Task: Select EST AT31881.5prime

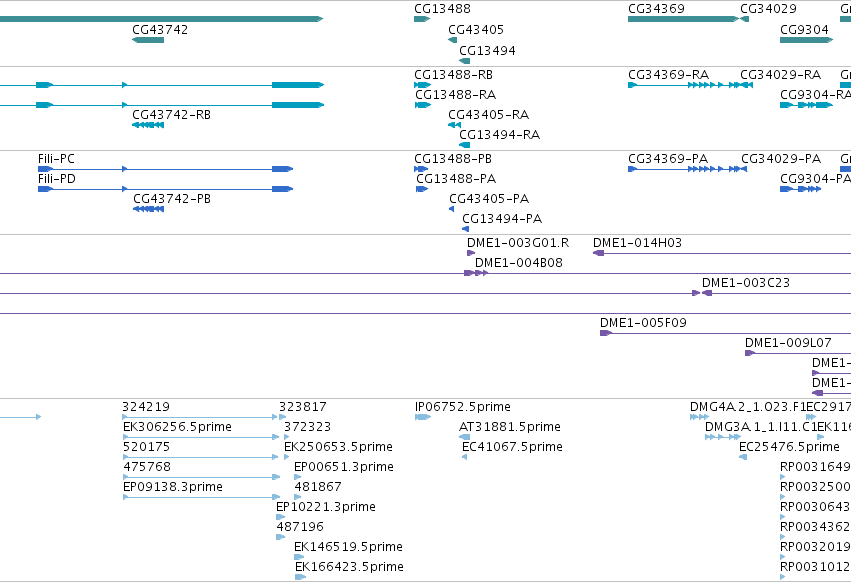Action: (465, 437)
